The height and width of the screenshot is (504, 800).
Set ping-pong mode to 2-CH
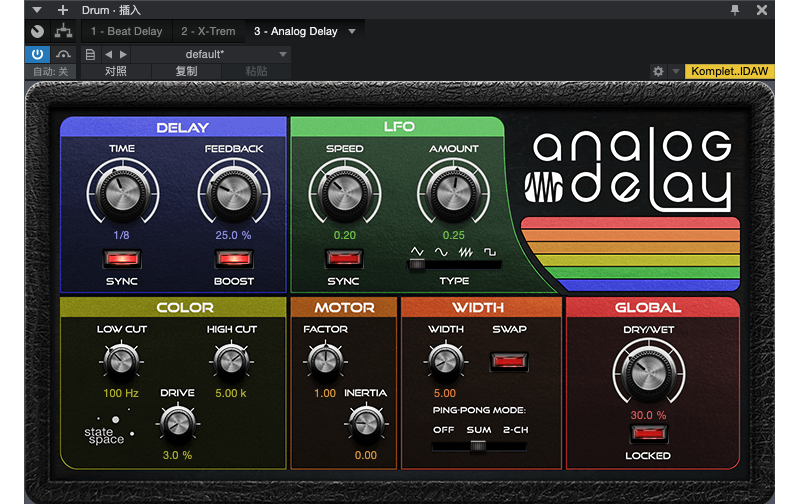click(515, 430)
